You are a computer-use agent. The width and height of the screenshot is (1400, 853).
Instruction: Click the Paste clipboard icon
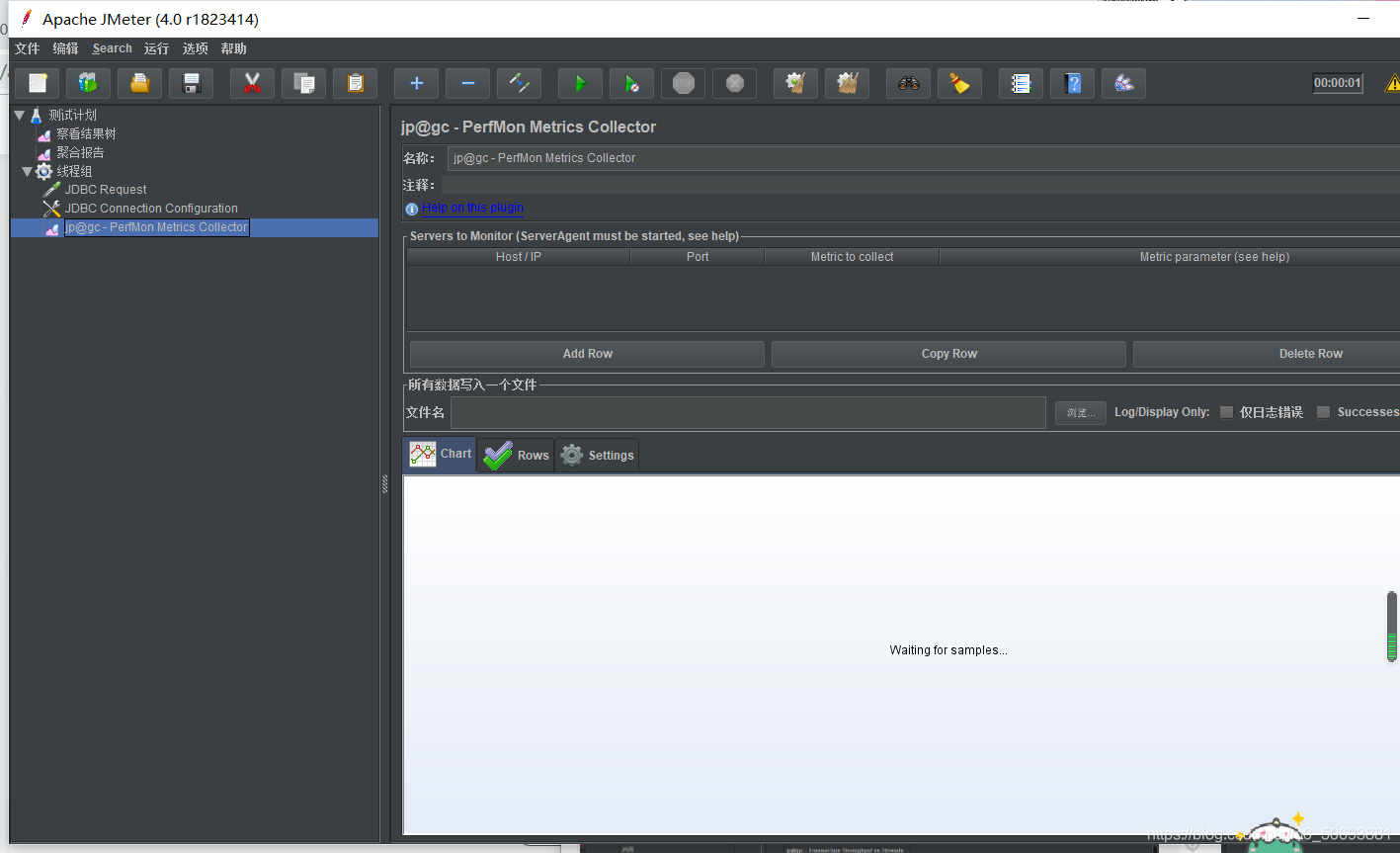356,83
